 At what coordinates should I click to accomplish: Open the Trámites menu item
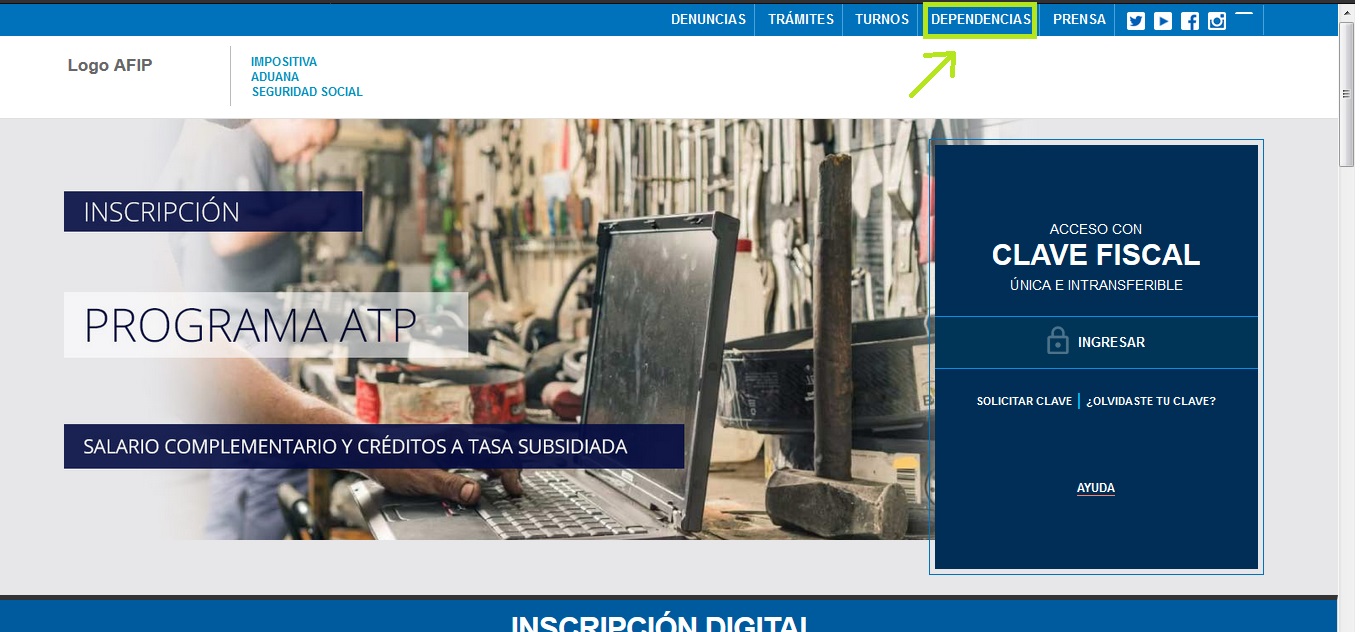coord(800,20)
